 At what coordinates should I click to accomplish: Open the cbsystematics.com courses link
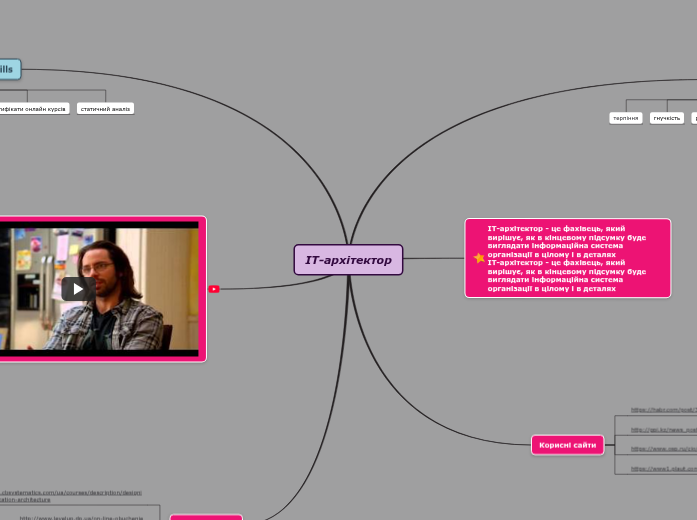point(70,495)
